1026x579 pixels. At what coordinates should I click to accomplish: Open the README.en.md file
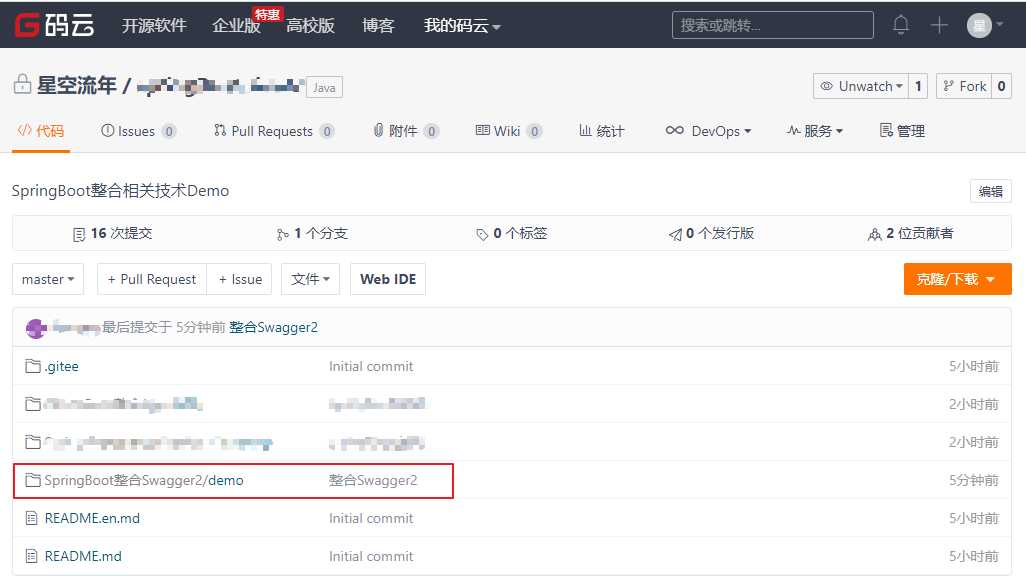(x=92, y=518)
